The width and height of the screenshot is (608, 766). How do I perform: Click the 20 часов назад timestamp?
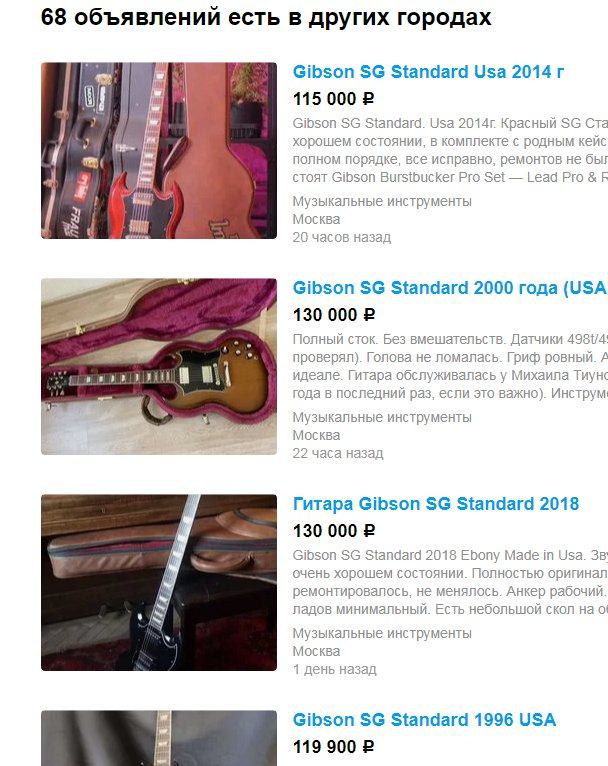pos(342,237)
